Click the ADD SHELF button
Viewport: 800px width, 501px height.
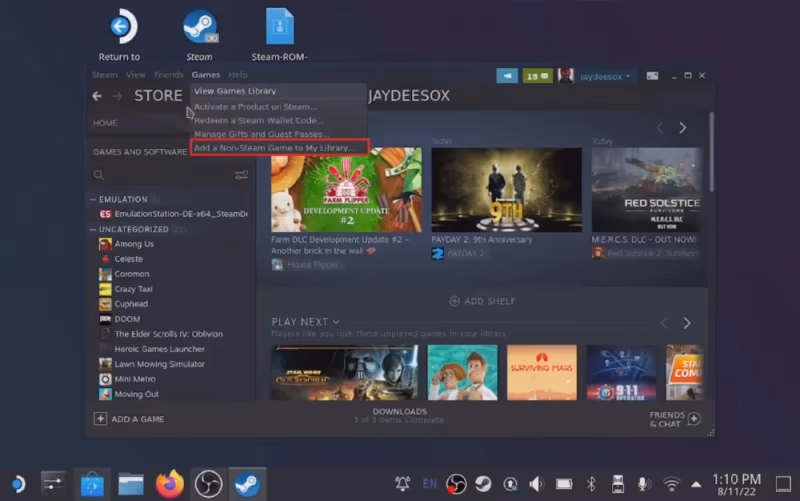coord(482,301)
